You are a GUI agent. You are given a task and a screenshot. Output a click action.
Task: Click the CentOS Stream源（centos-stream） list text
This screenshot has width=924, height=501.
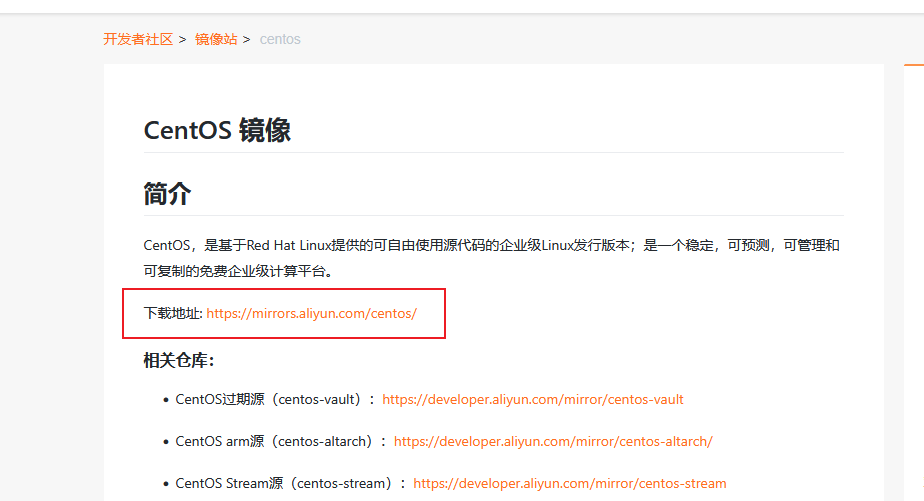tap(291, 483)
